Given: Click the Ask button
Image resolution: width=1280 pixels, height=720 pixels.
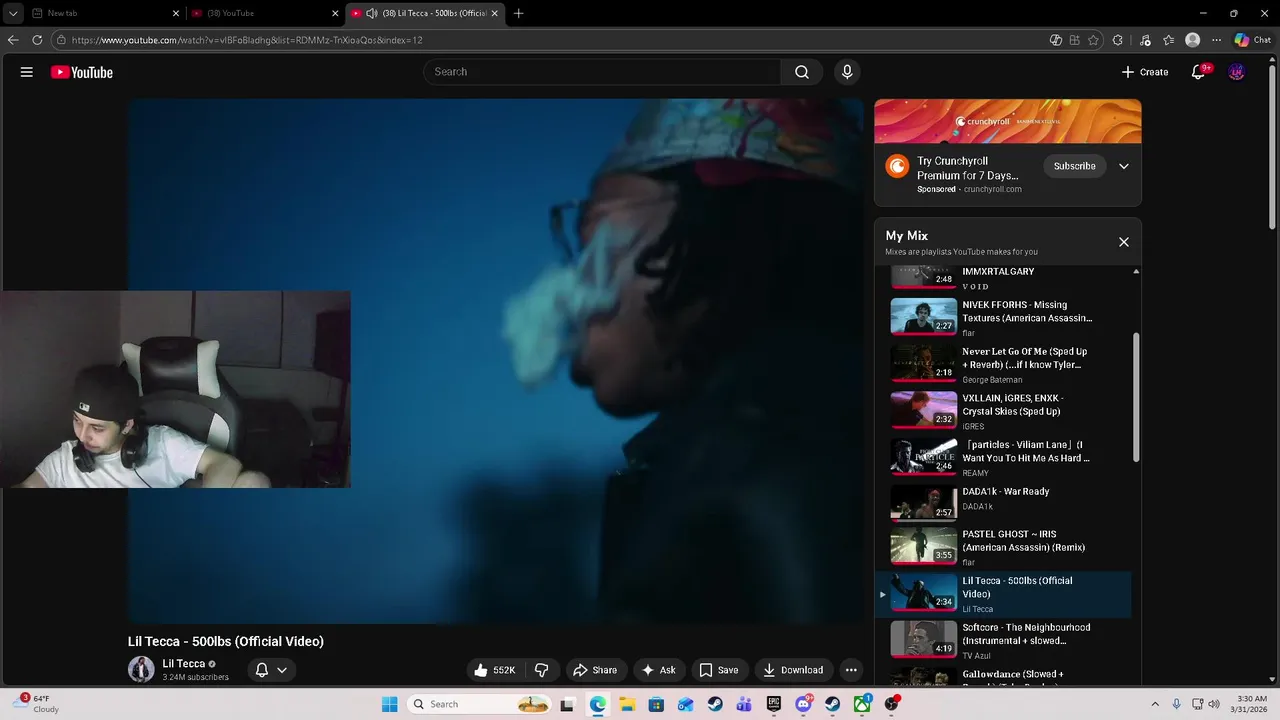Looking at the screenshot, I should pyautogui.click(x=659, y=670).
